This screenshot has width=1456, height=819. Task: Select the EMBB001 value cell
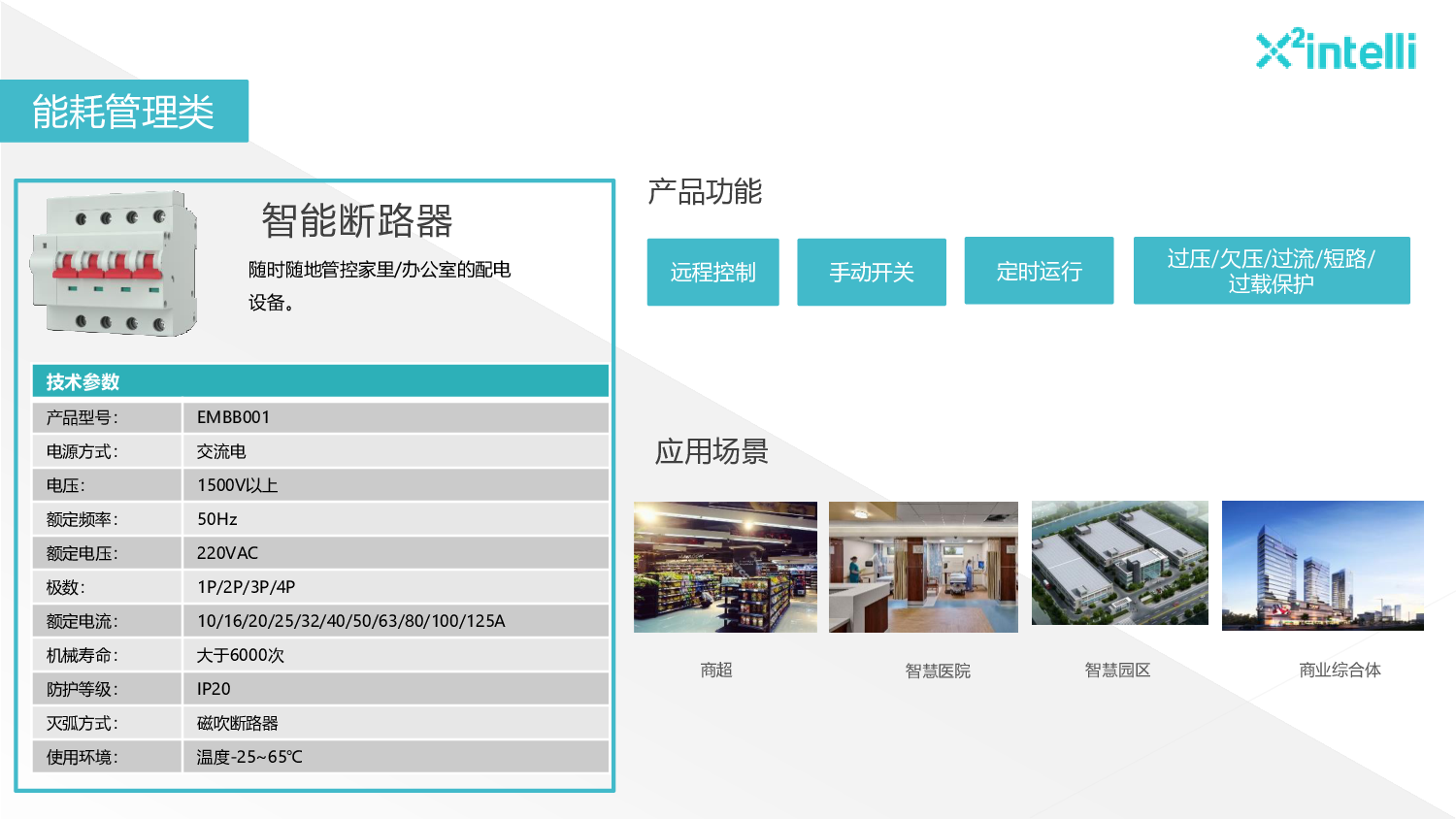(396, 417)
